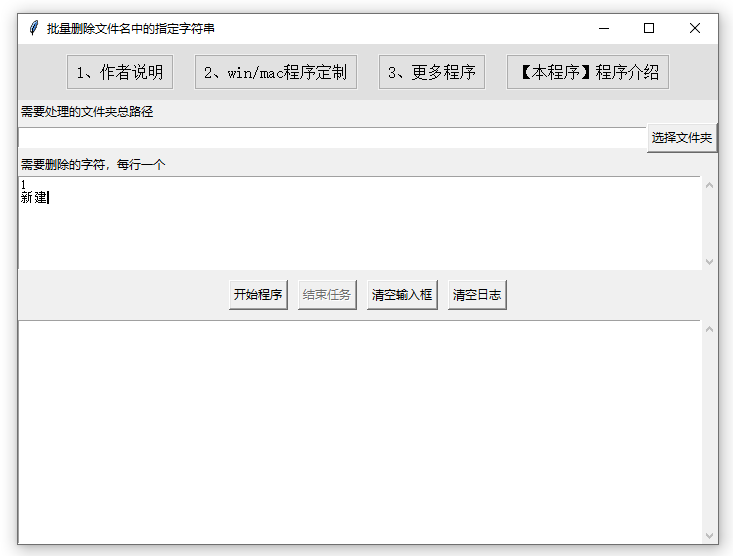Click the disabled 结束任务 button
The width and height of the screenshot is (733, 556).
[x=327, y=295]
